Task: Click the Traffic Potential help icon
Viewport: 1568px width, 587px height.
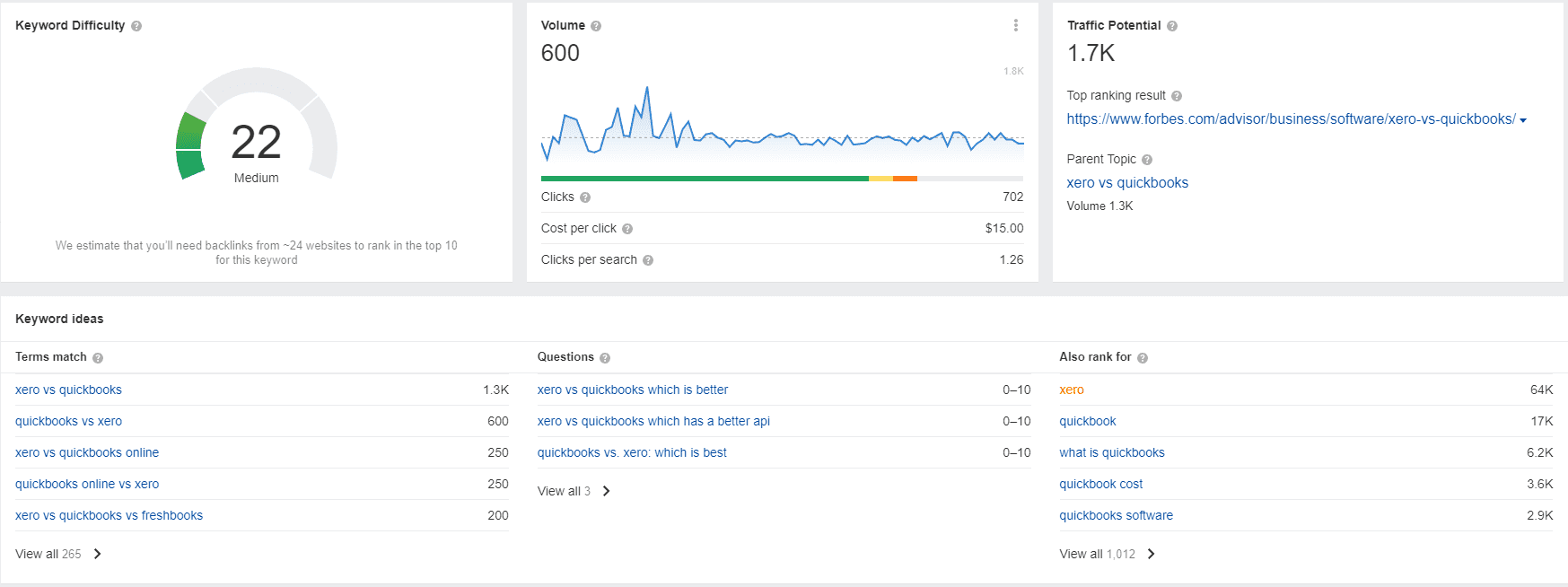Action: [1172, 26]
